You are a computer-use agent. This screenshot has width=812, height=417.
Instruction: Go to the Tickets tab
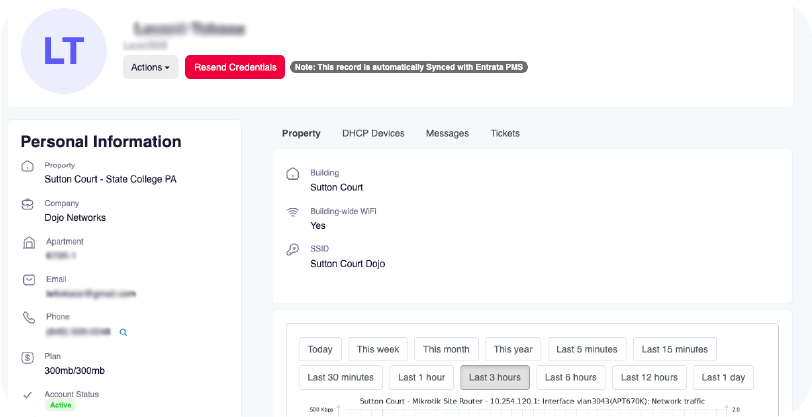(505, 133)
